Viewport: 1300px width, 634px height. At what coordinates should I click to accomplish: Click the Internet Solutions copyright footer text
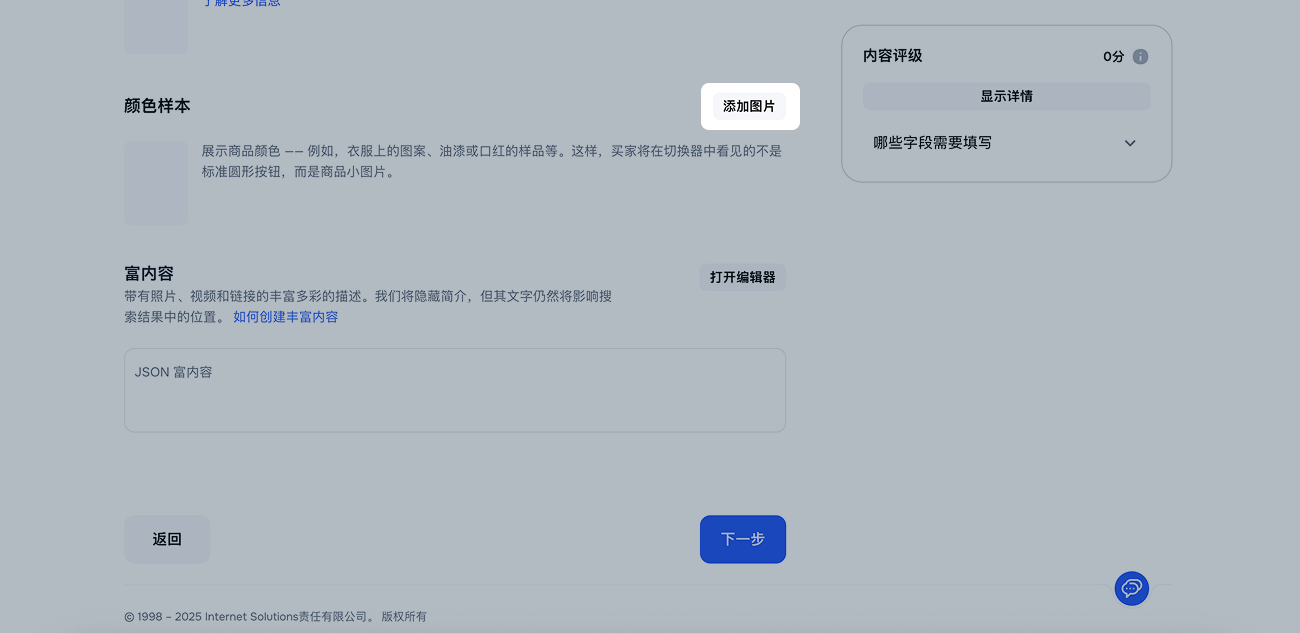(x=275, y=616)
